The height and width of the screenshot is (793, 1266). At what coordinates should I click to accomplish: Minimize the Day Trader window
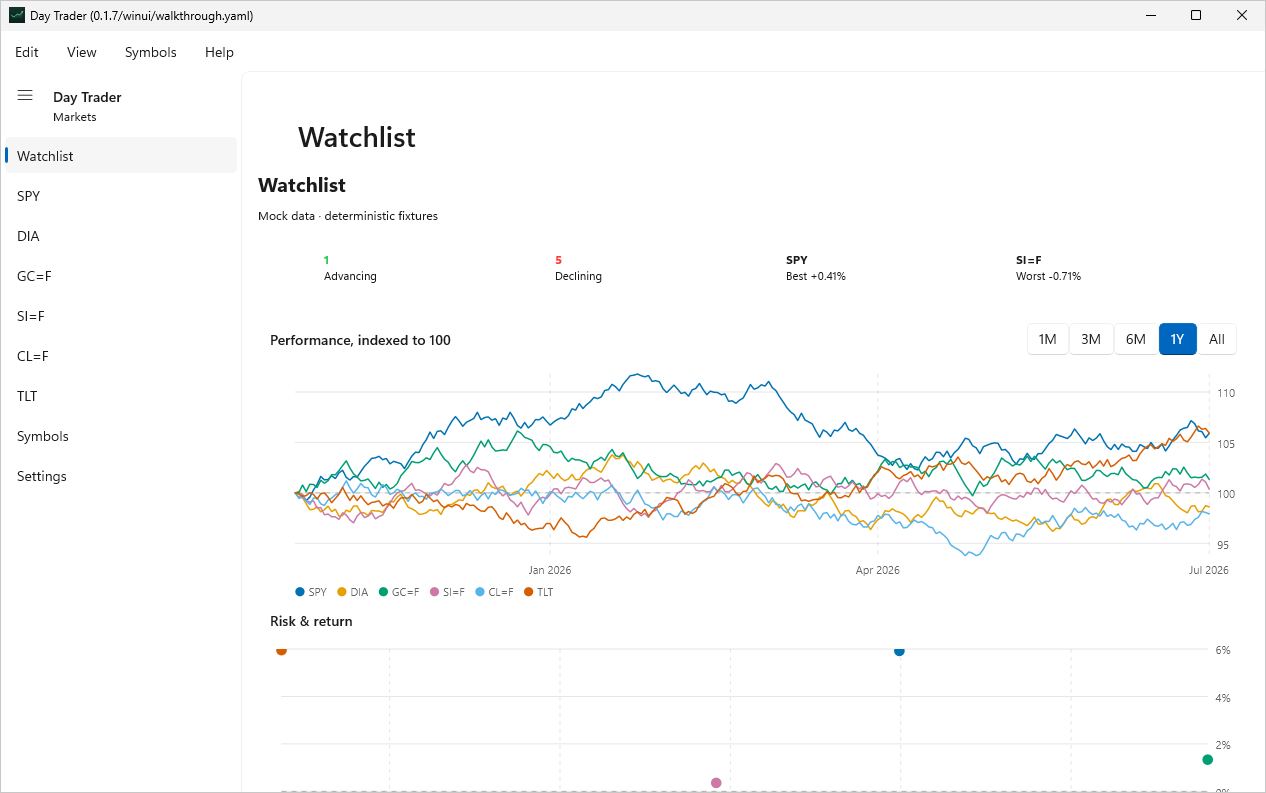pyautogui.click(x=1150, y=16)
